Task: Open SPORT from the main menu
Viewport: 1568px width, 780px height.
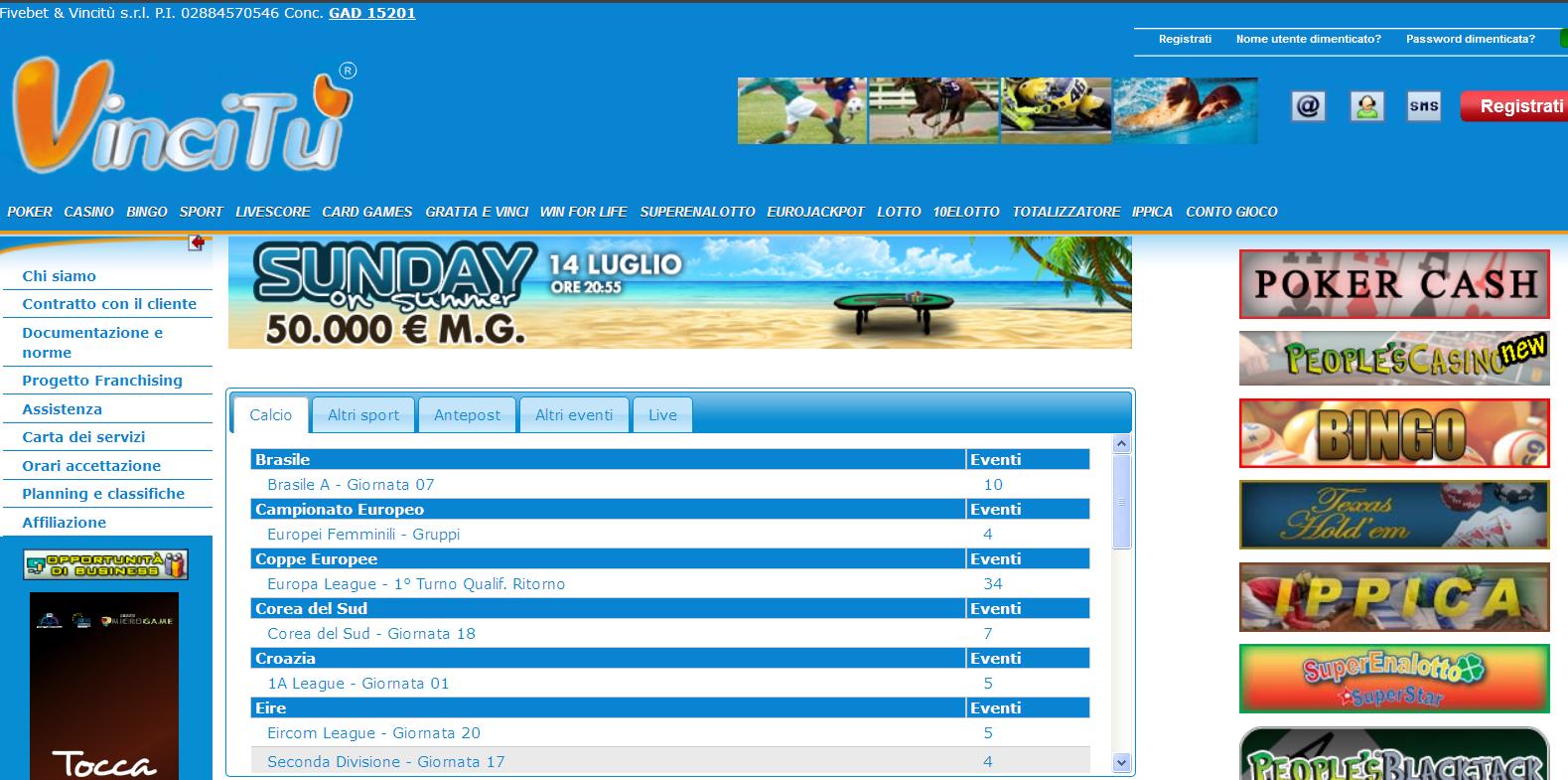Action: tap(202, 212)
